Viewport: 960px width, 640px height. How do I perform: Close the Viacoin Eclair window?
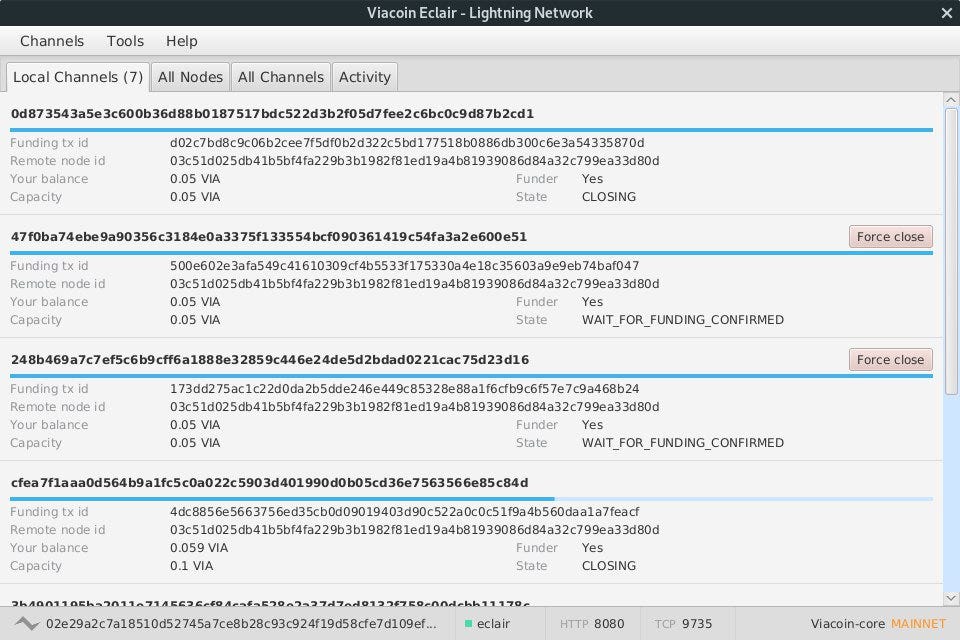(x=947, y=13)
